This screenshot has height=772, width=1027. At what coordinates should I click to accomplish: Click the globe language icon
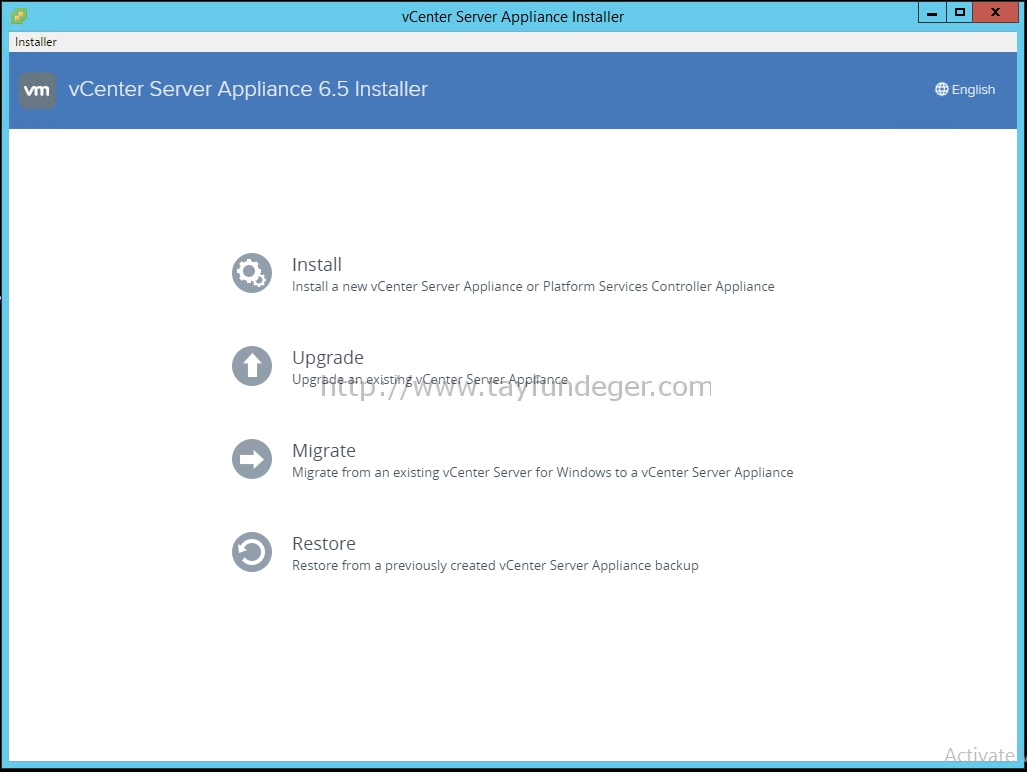[941, 90]
